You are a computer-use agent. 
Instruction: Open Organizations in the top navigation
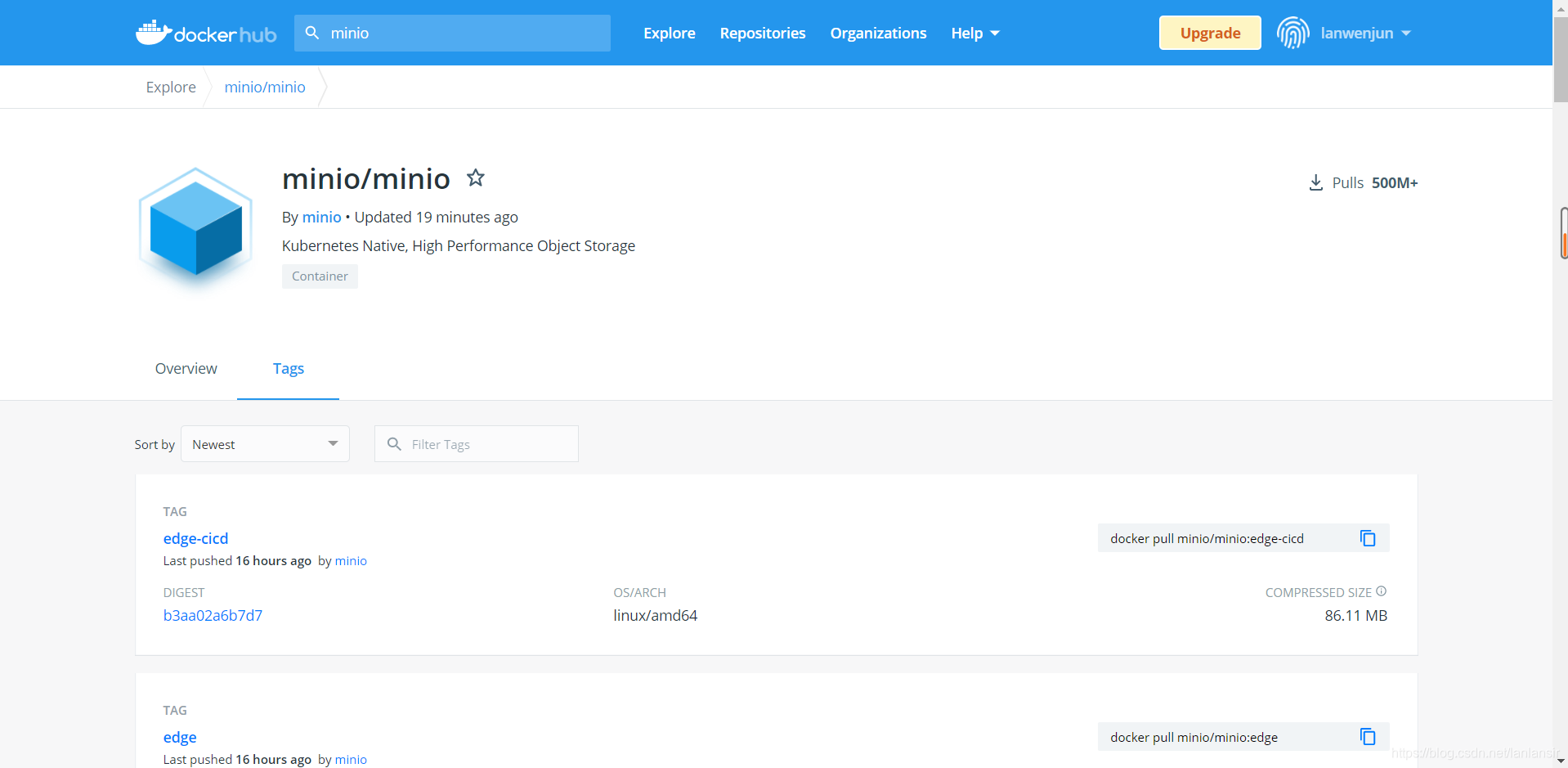click(878, 33)
